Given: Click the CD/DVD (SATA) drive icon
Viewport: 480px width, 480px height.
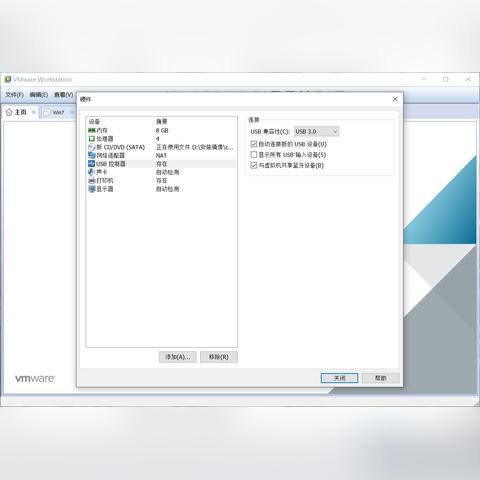Looking at the screenshot, I should 92,147.
